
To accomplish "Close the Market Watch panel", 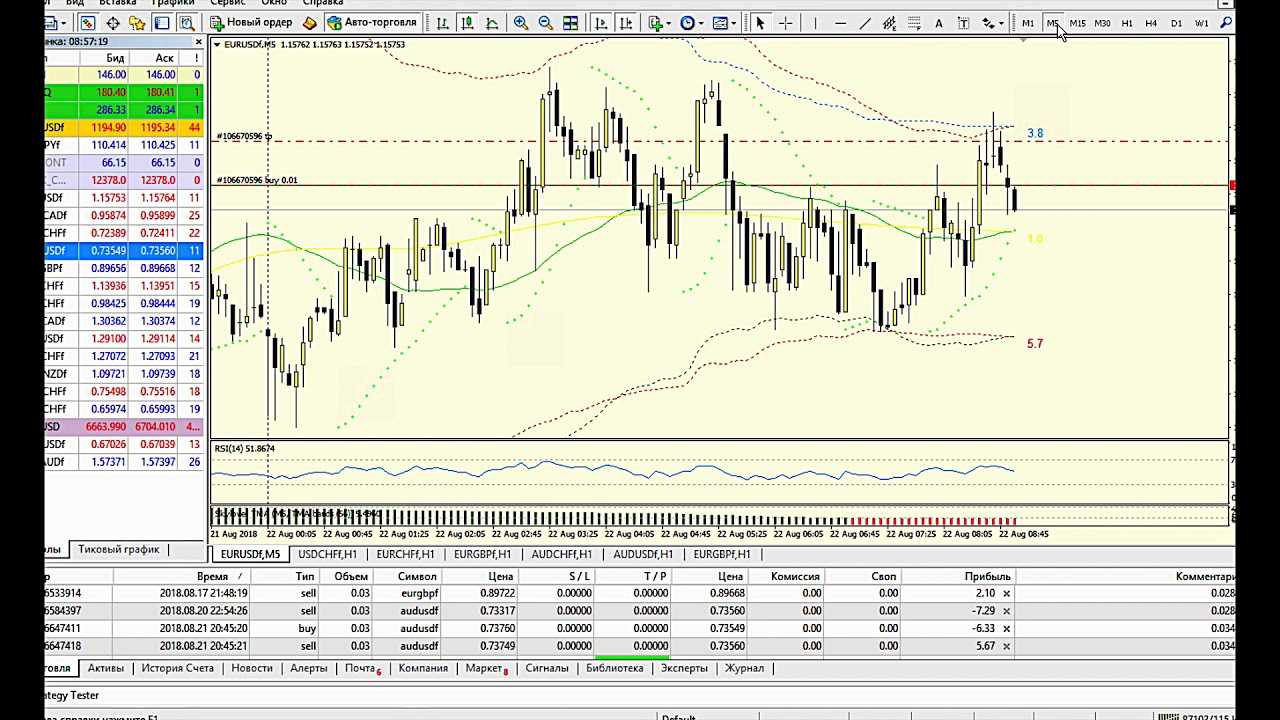I will pos(199,42).
